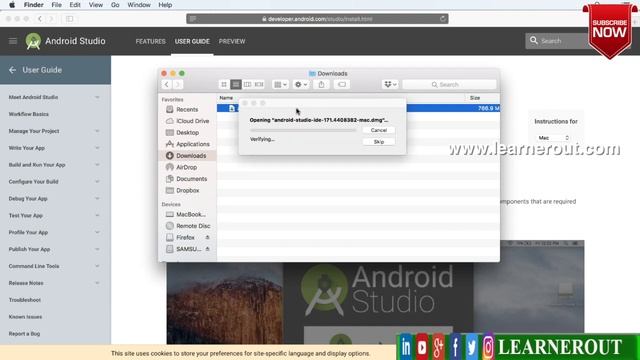Viewport: 640px width, 360px height.
Task: Reload the page with refresh icon
Action: point(442,19)
